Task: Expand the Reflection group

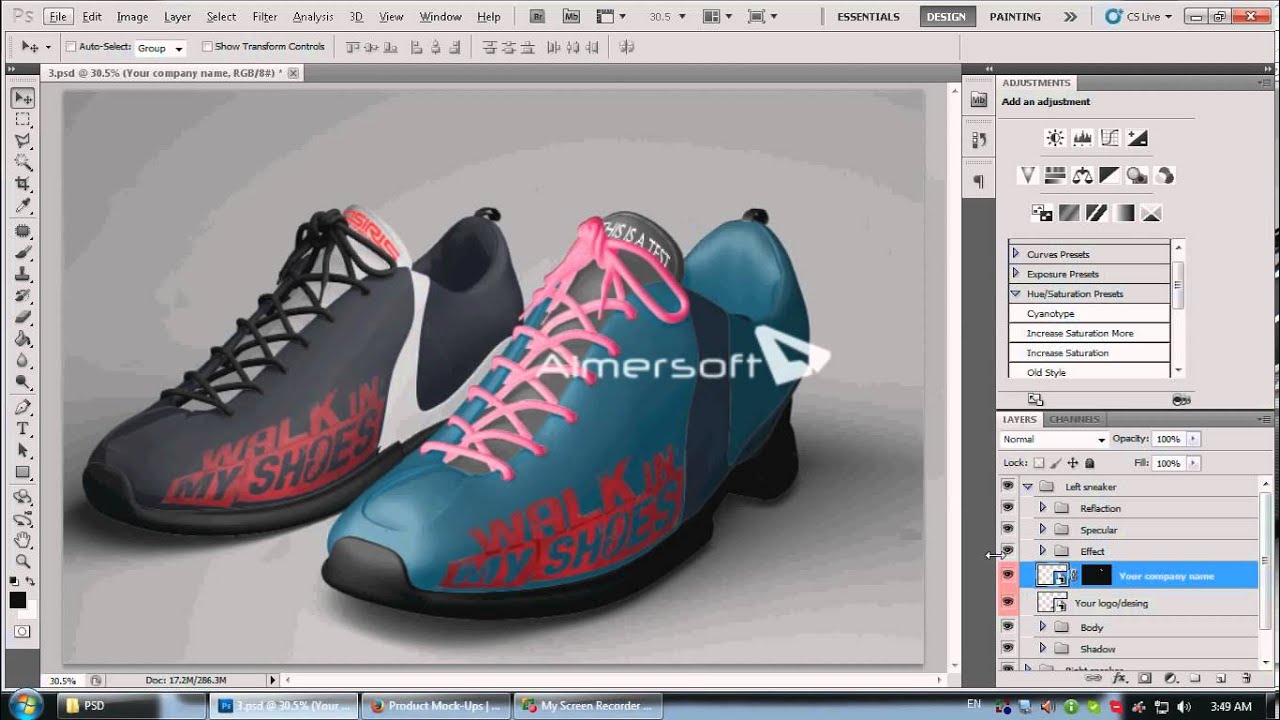Action: [x=1042, y=508]
